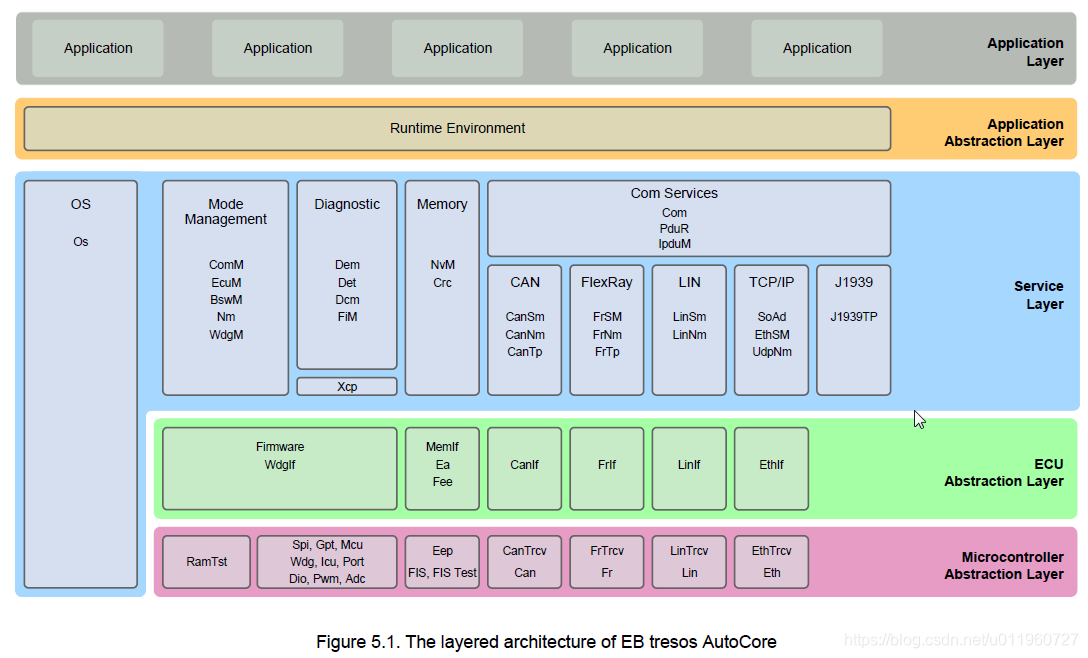Select the LinSm module text
This screenshot has width=1088, height=658.
click(x=689, y=317)
